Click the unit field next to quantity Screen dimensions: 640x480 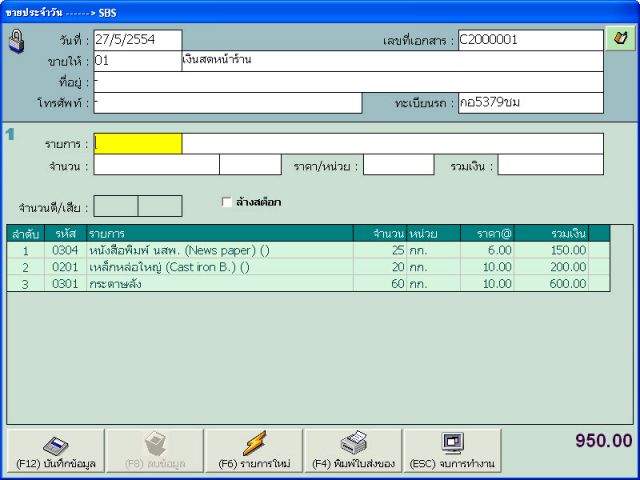pos(250,165)
